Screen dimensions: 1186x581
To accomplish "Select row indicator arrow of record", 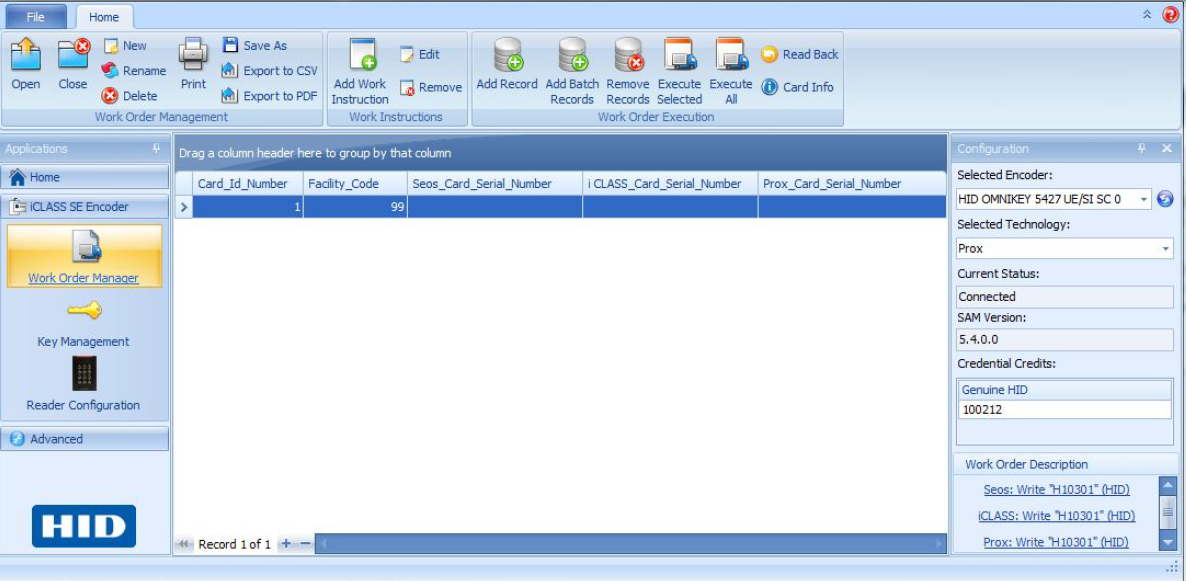I will (x=184, y=207).
